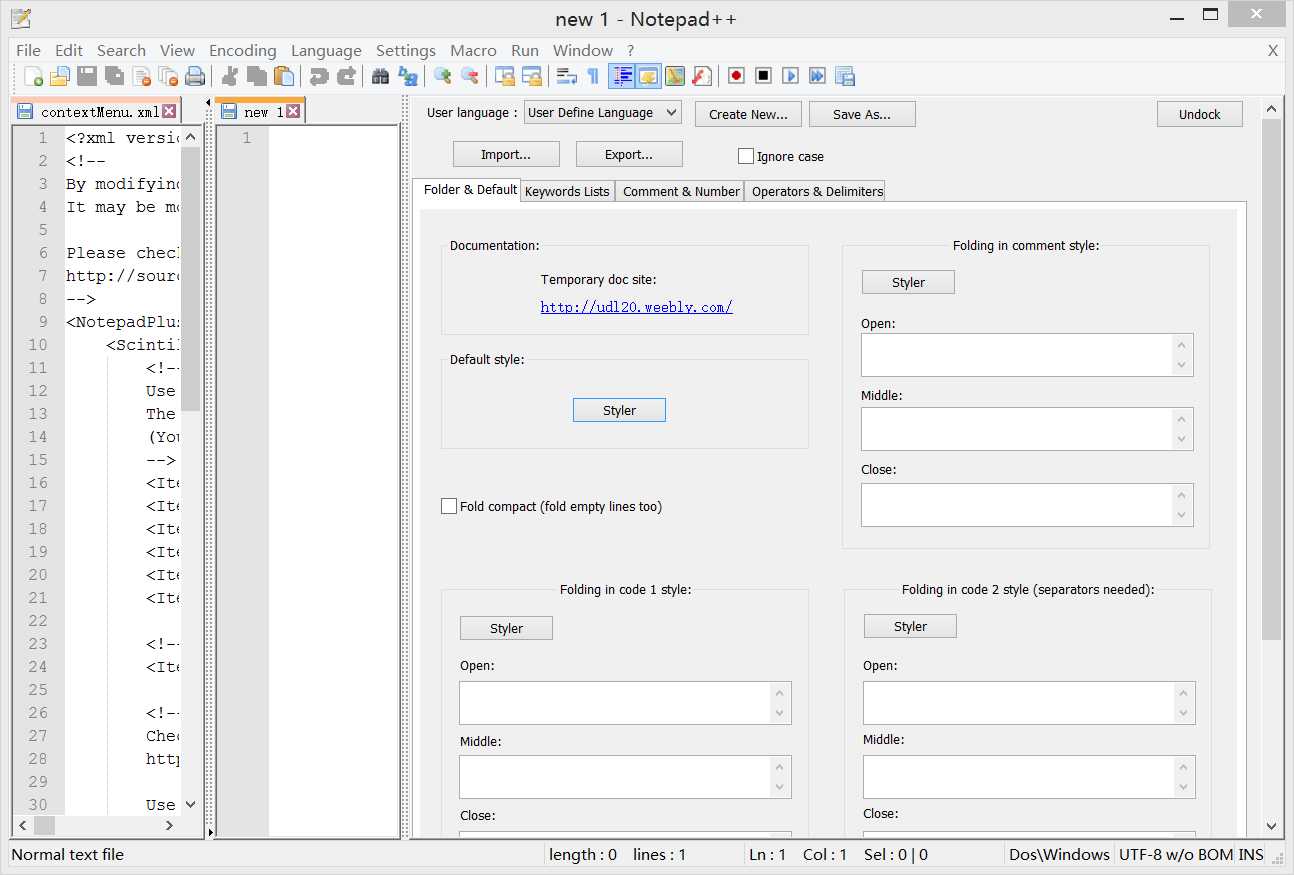The height and width of the screenshot is (875, 1294).
Task: Click the Open file toolbar icon
Action: click(60, 76)
